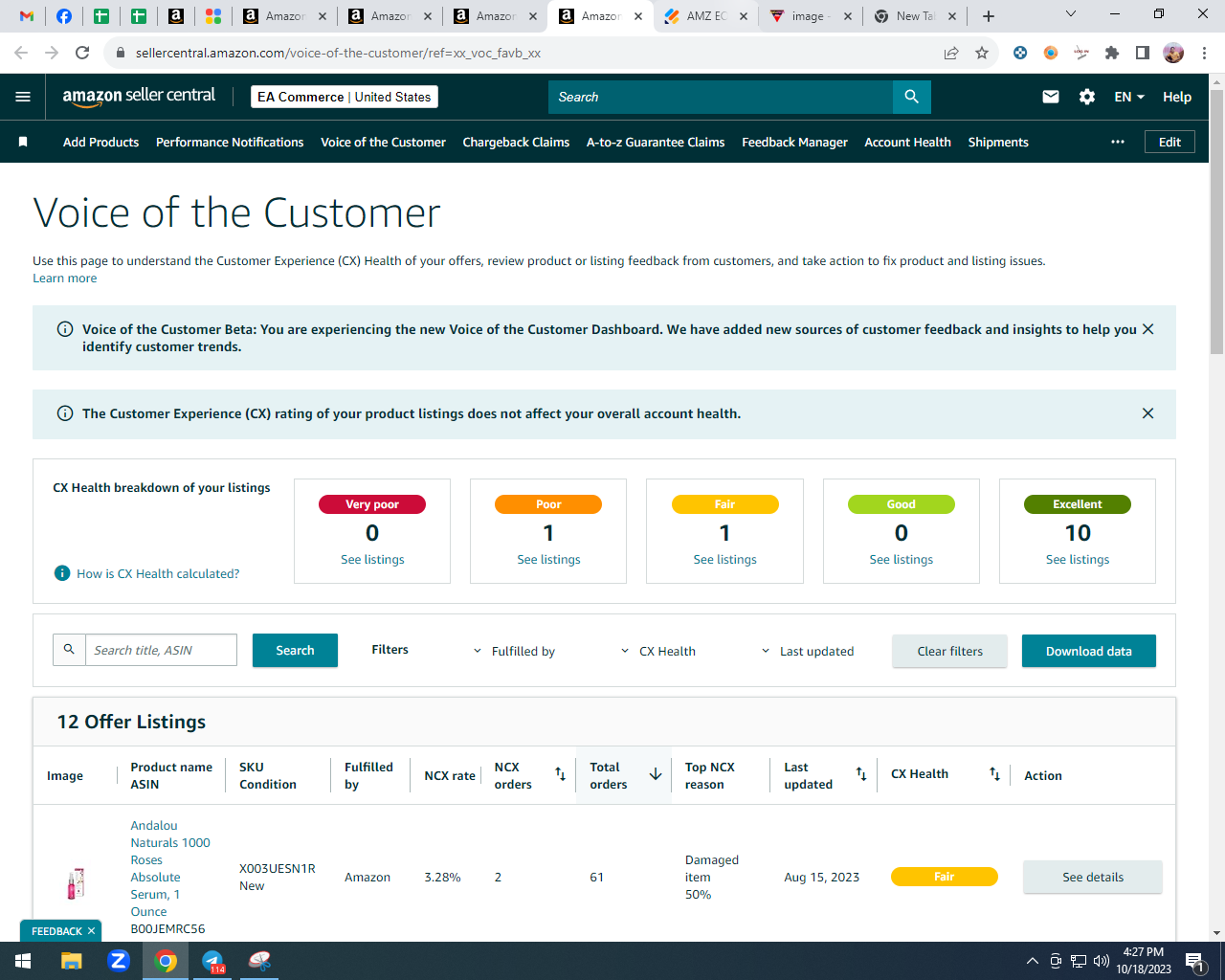Close the AMZ EC tab
Screen dimensions: 1225x980
click(744, 16)
